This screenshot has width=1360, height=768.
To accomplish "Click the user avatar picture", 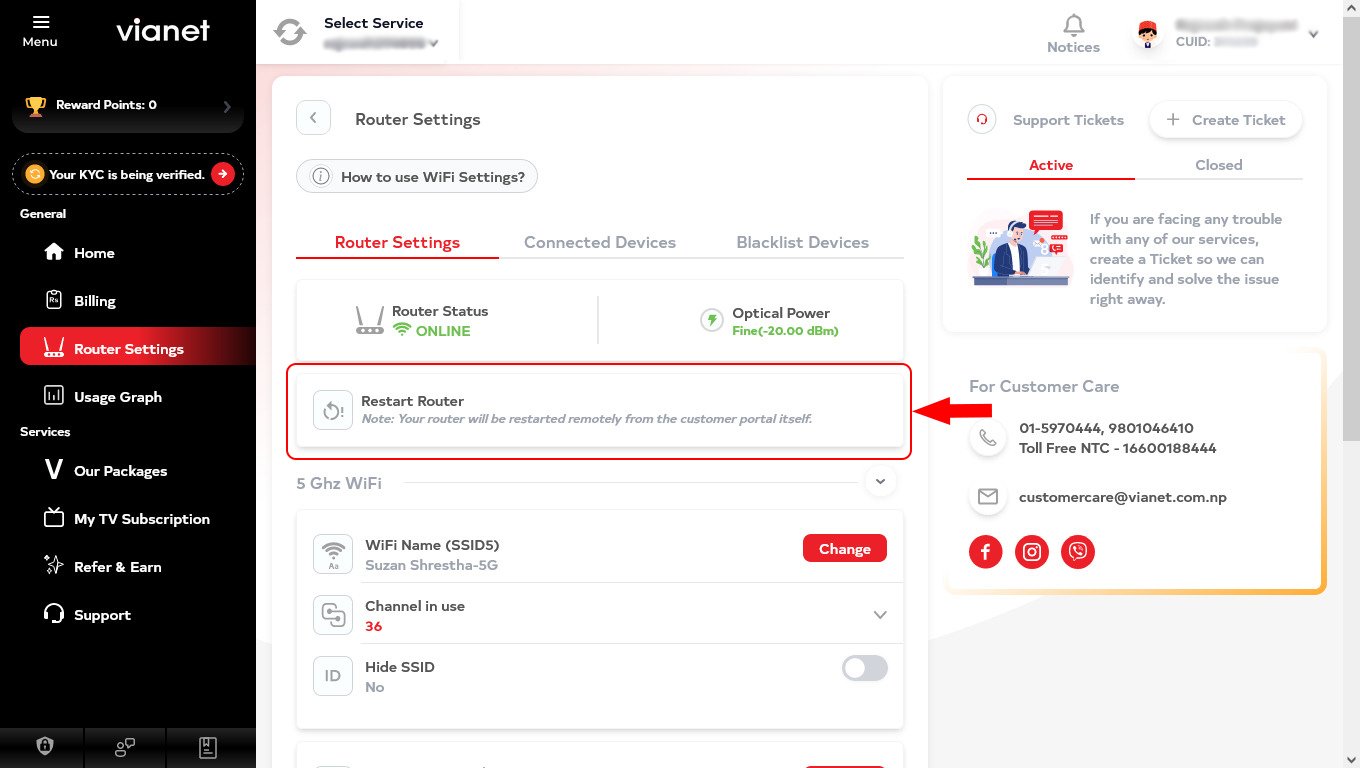I will click(1148, 33).
